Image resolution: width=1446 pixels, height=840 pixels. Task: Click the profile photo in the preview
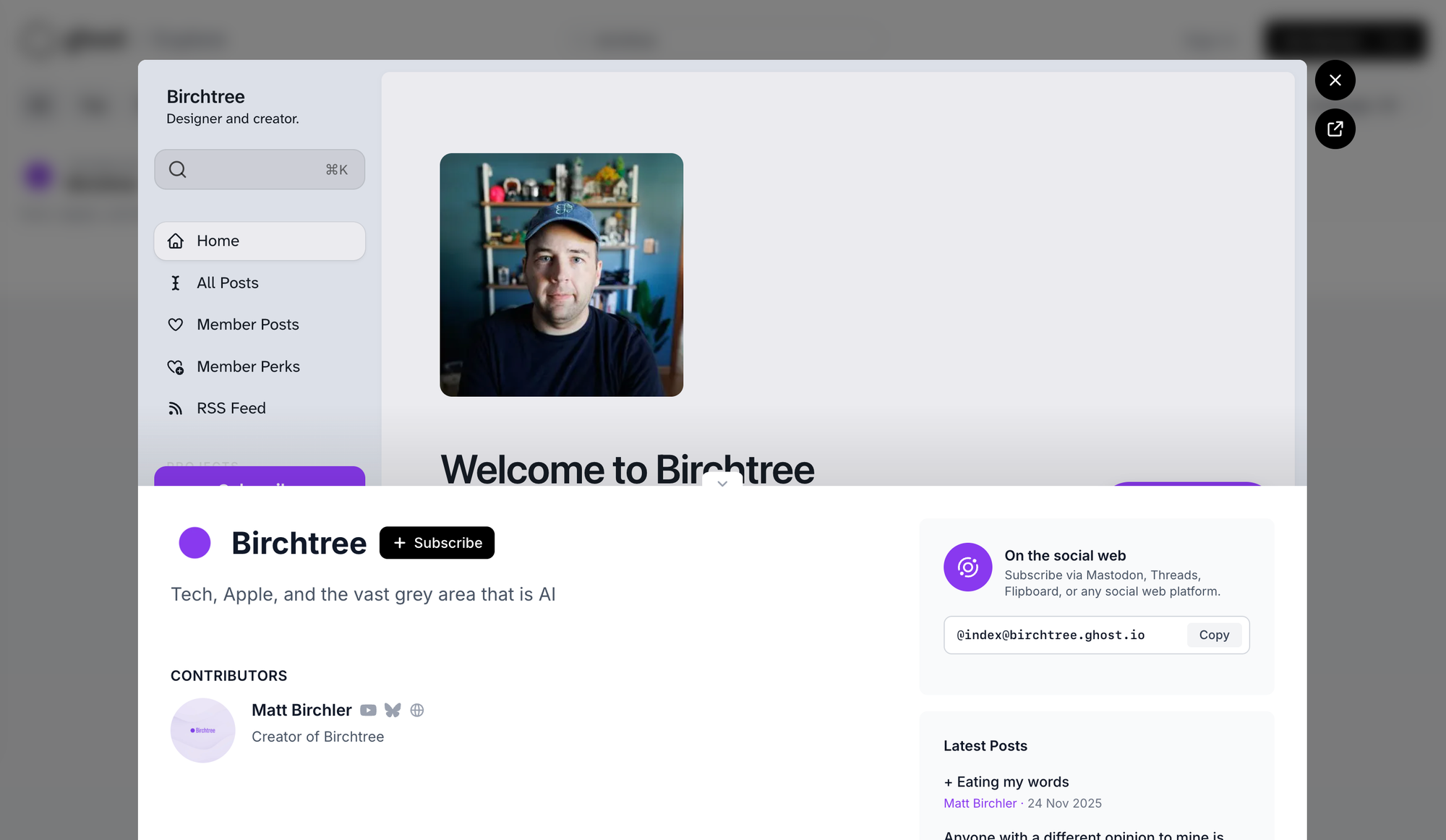click(x=561, y=275)
